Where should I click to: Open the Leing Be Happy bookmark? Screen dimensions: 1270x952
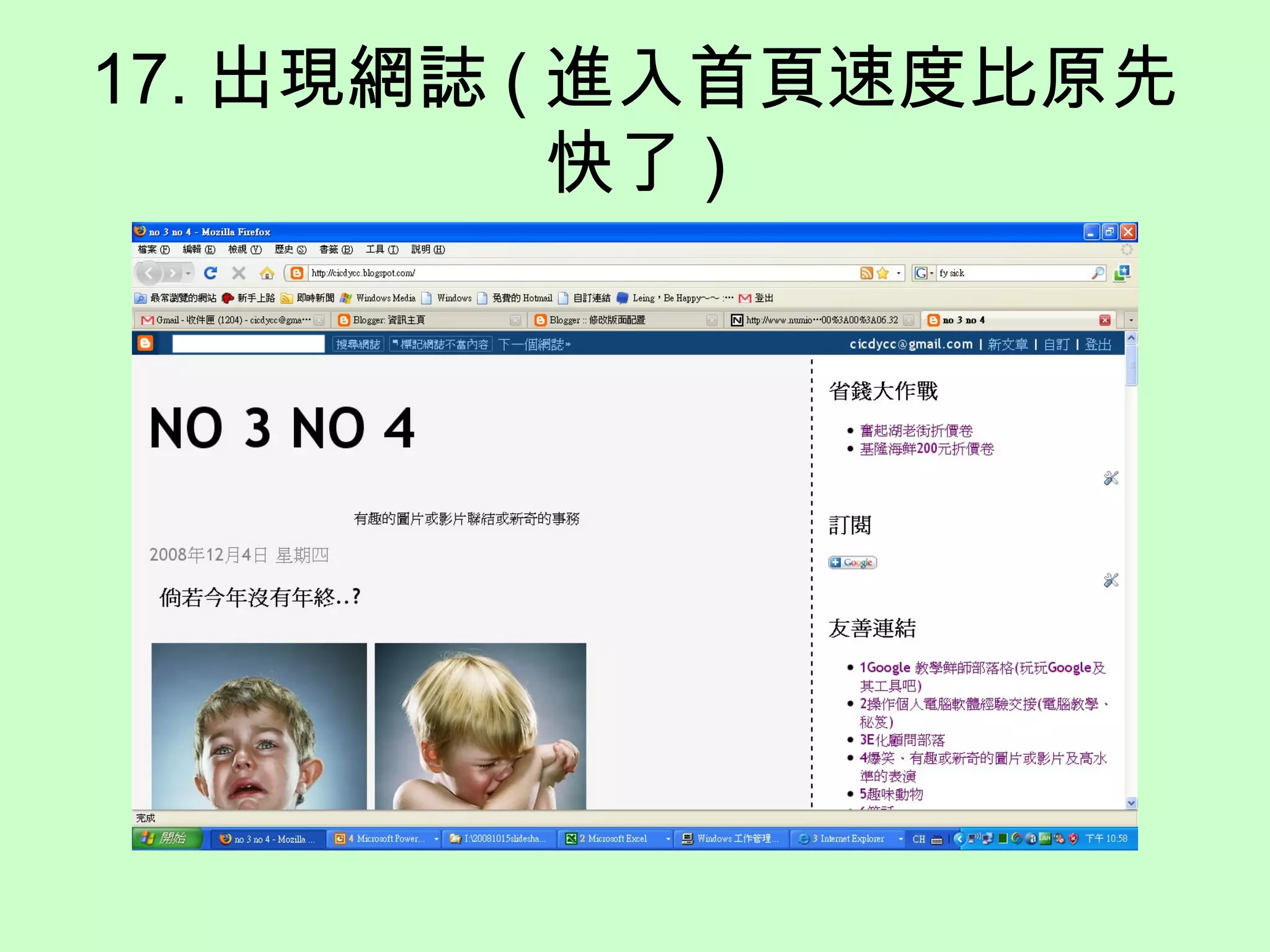pyautogui.click(x=675, y=298)
